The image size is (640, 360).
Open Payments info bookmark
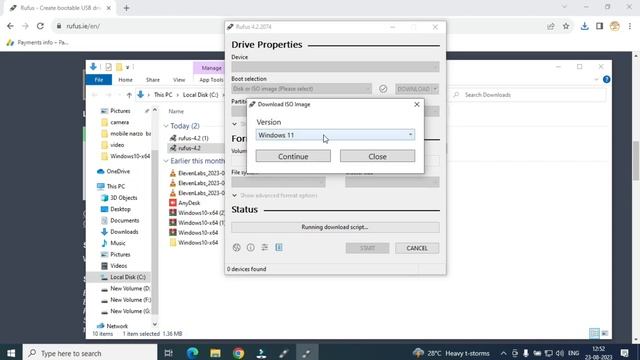[x=38, y=42]
